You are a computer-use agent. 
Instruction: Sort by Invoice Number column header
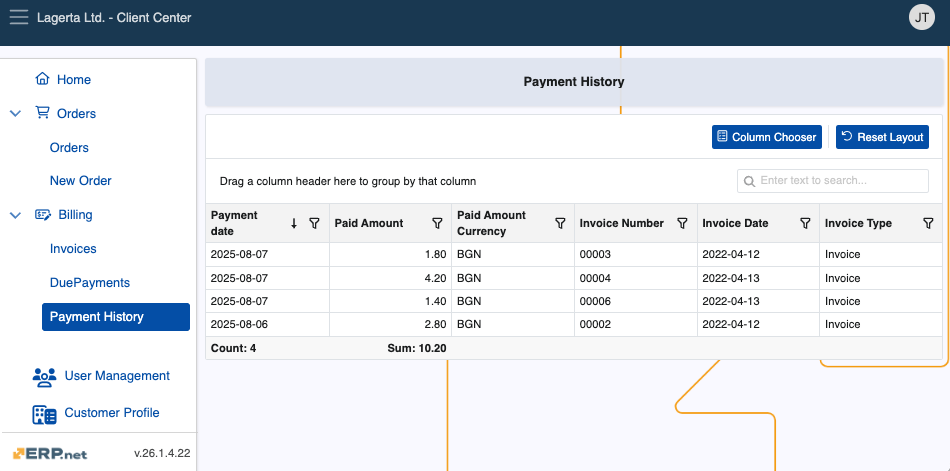click(x=622, y=223)
